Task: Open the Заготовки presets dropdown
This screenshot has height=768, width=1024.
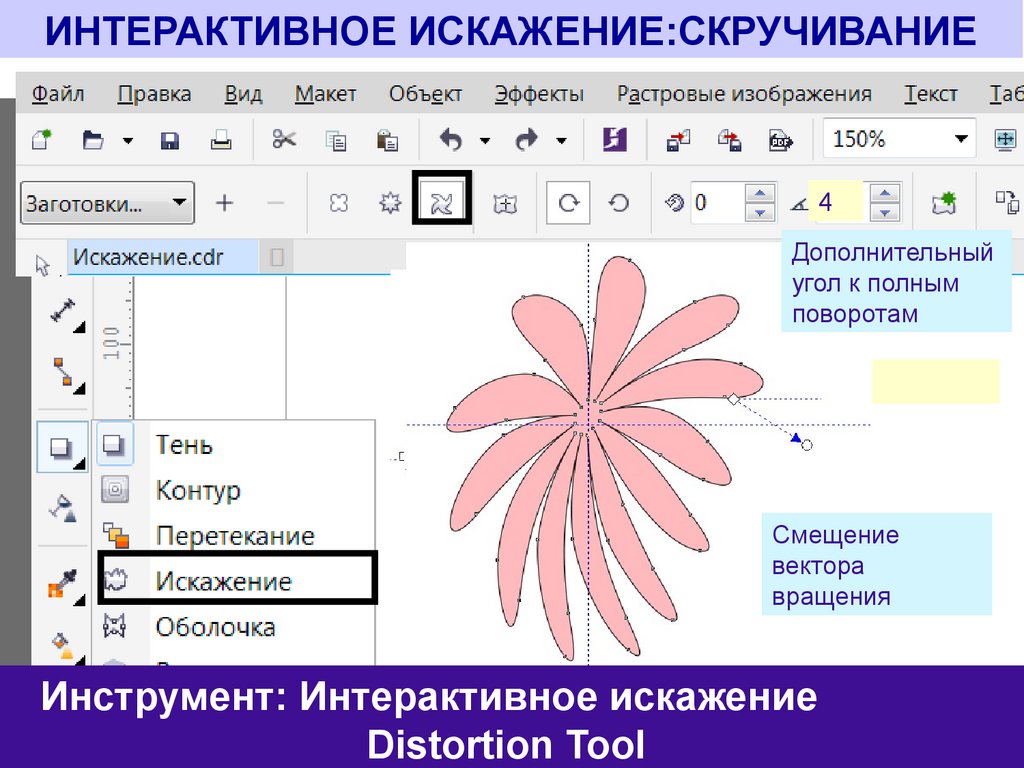Action: pyautogui.click(x=107, y=203)
